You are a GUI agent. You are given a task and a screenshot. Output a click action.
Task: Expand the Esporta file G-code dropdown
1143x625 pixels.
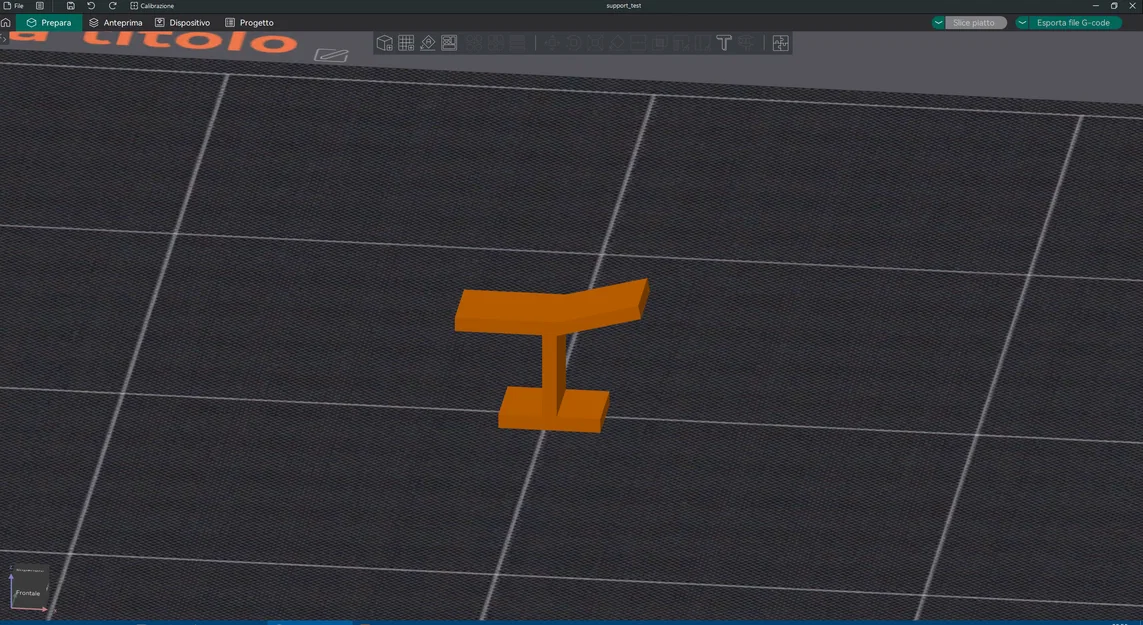click(1022, 22)
